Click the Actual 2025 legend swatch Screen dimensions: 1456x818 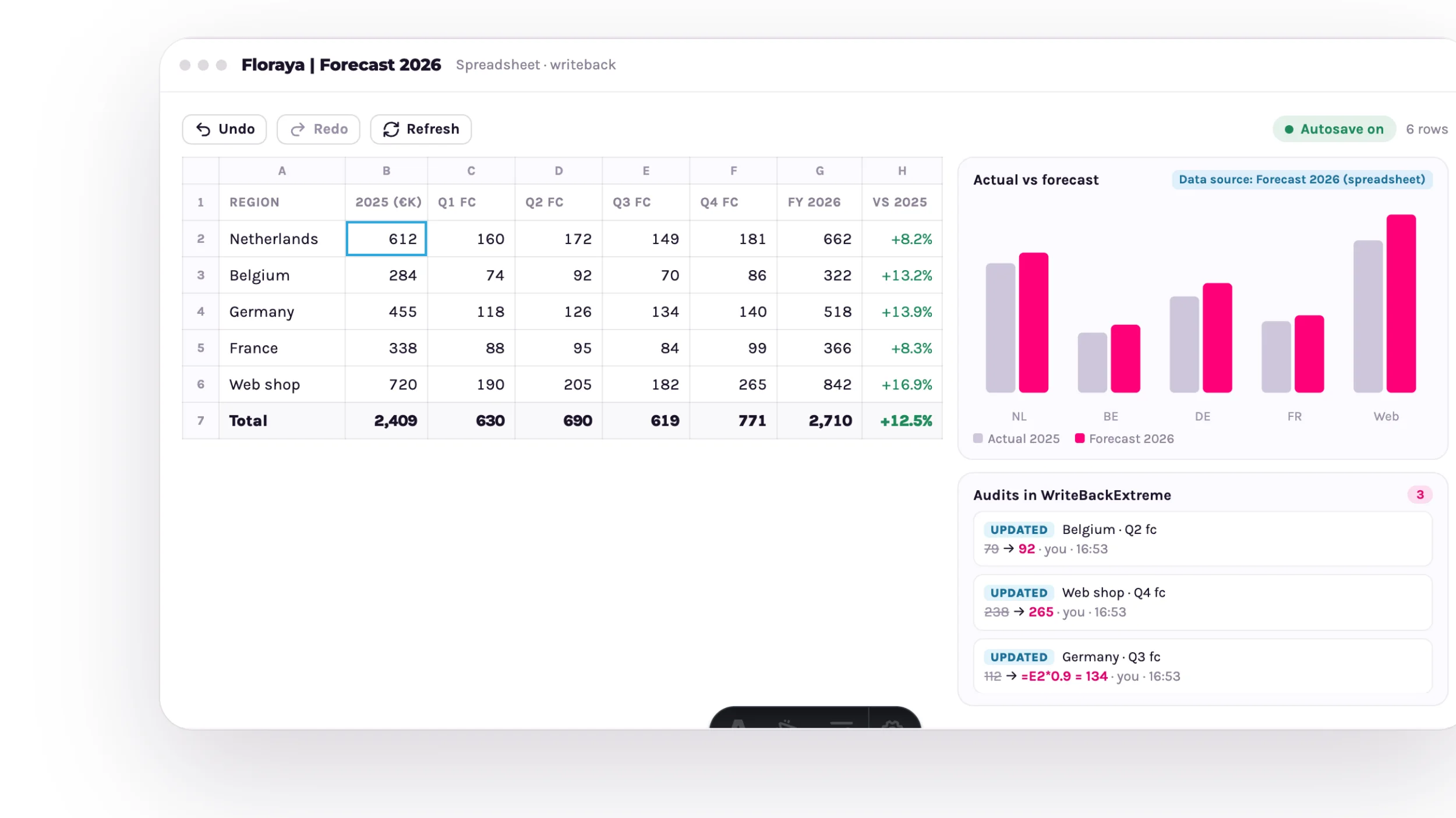978,438
